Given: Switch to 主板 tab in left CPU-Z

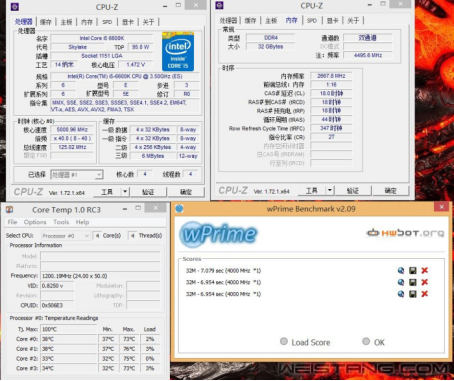Looking at the screenshot, I should point(66,22).
